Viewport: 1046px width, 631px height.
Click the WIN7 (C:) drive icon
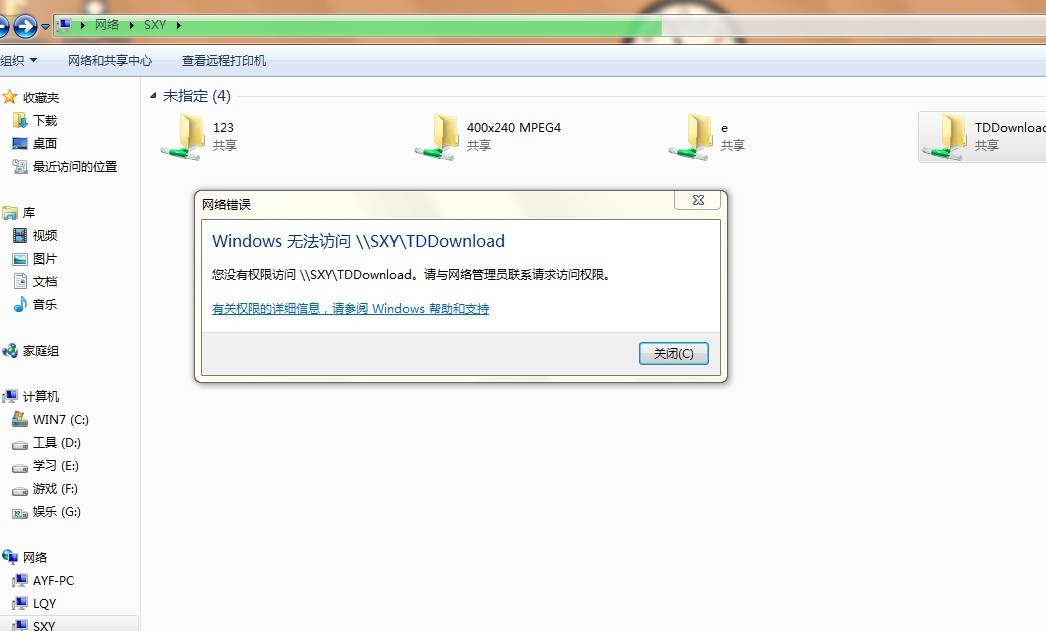point(20,420)
